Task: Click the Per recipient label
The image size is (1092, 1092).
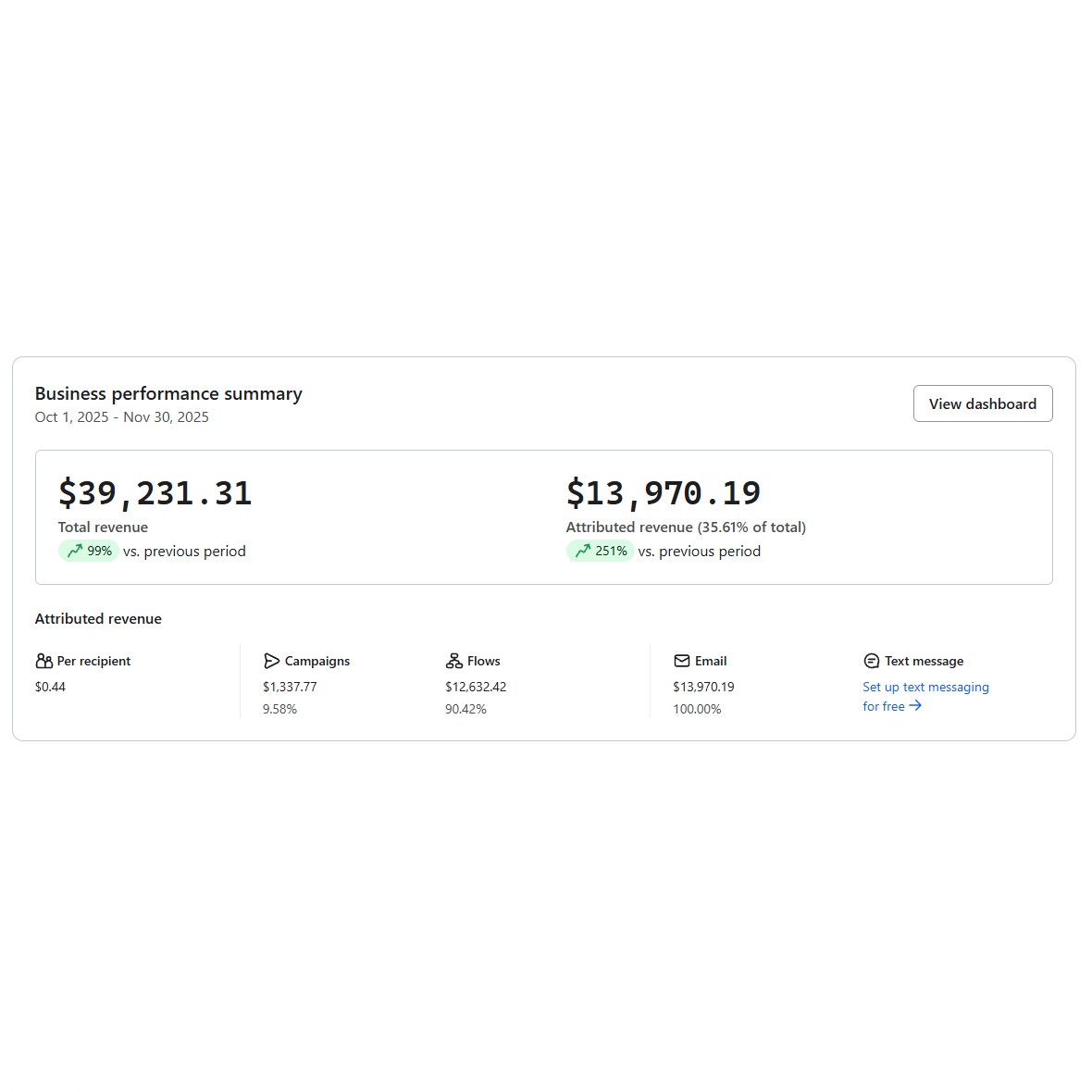Action: tap(94, 661)
